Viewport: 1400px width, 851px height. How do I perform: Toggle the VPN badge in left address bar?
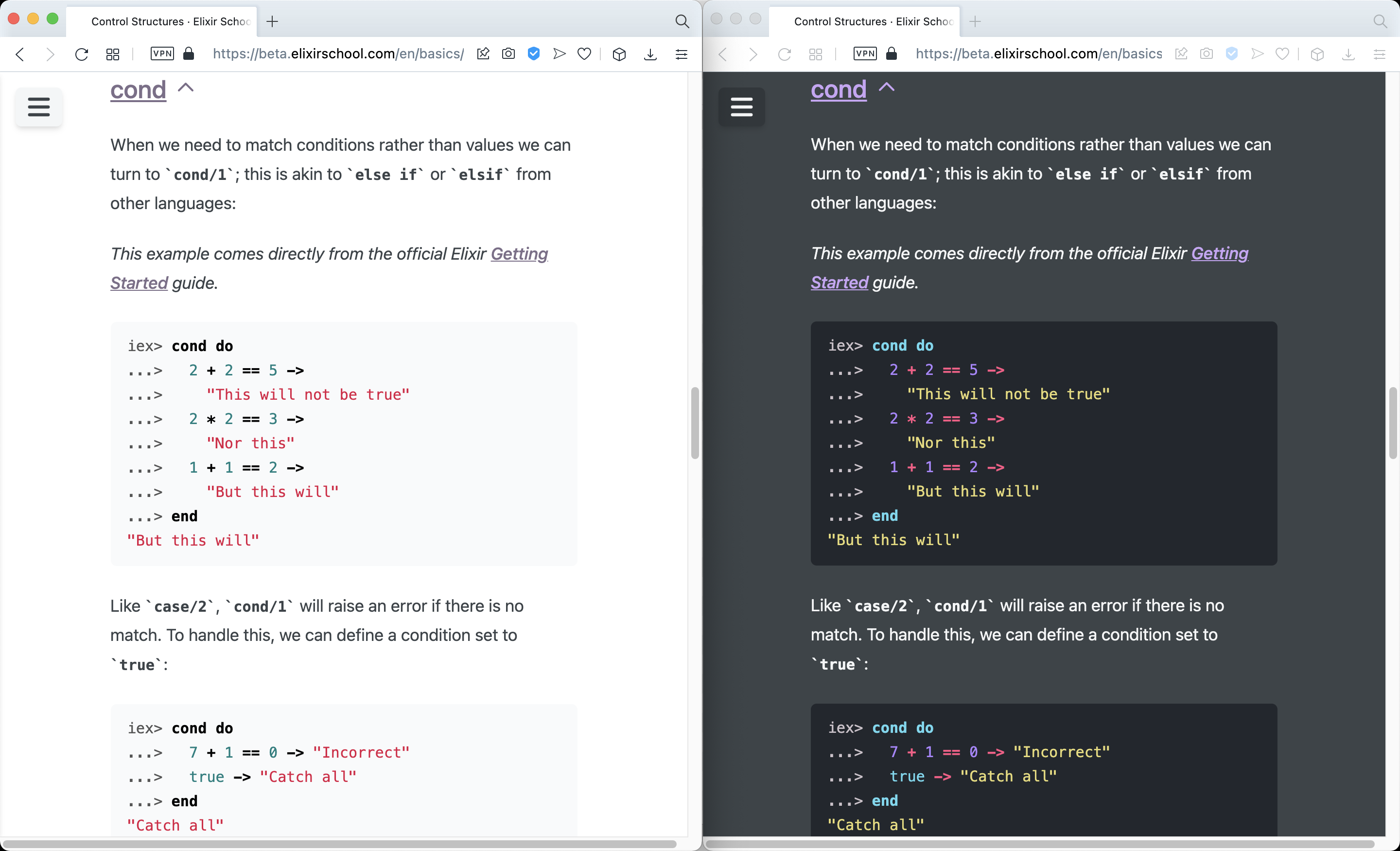click(162, 54)
